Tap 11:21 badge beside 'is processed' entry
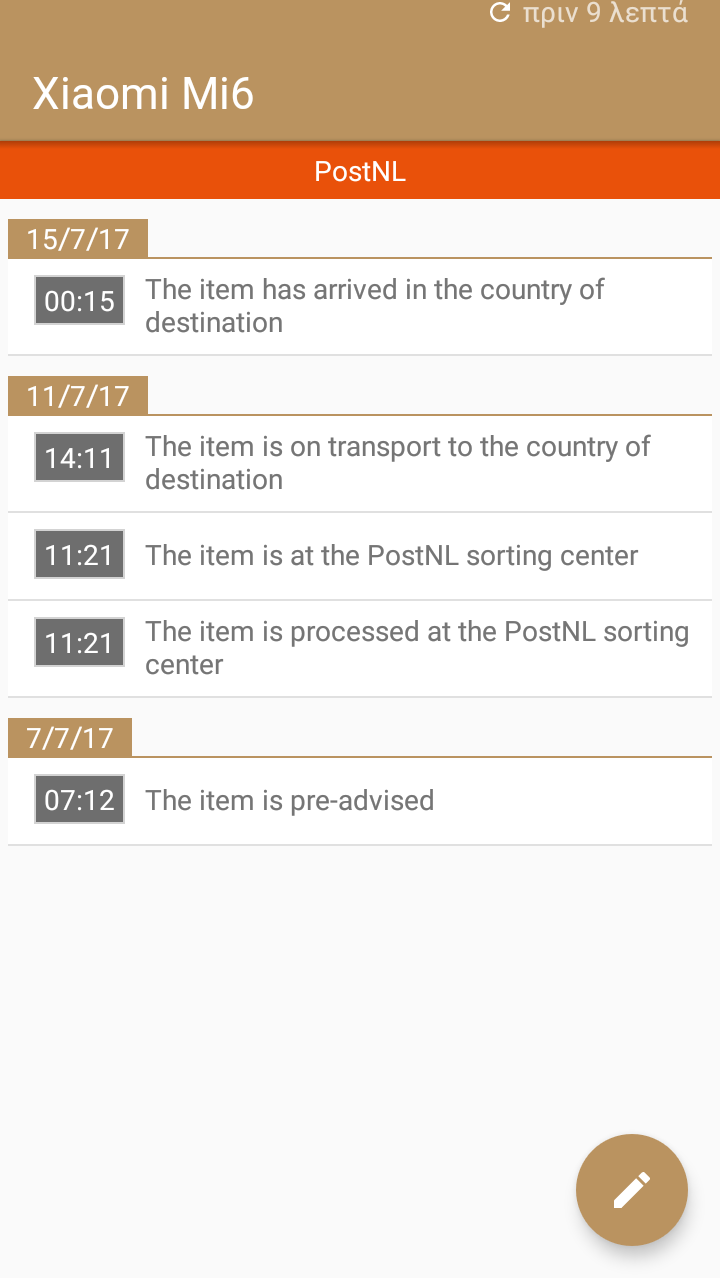 [x=80, y=642]
